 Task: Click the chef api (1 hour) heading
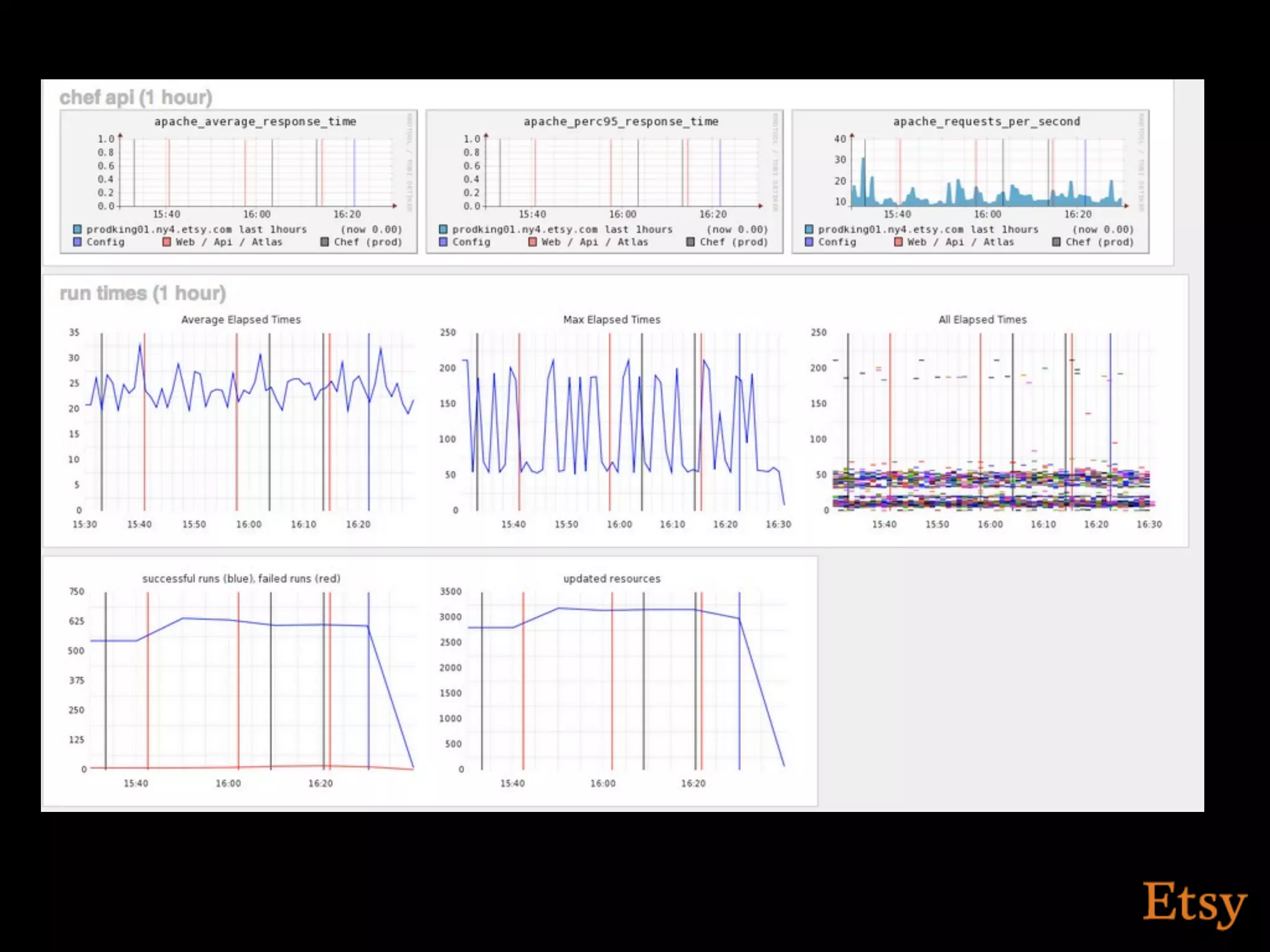tap(136, 97)
